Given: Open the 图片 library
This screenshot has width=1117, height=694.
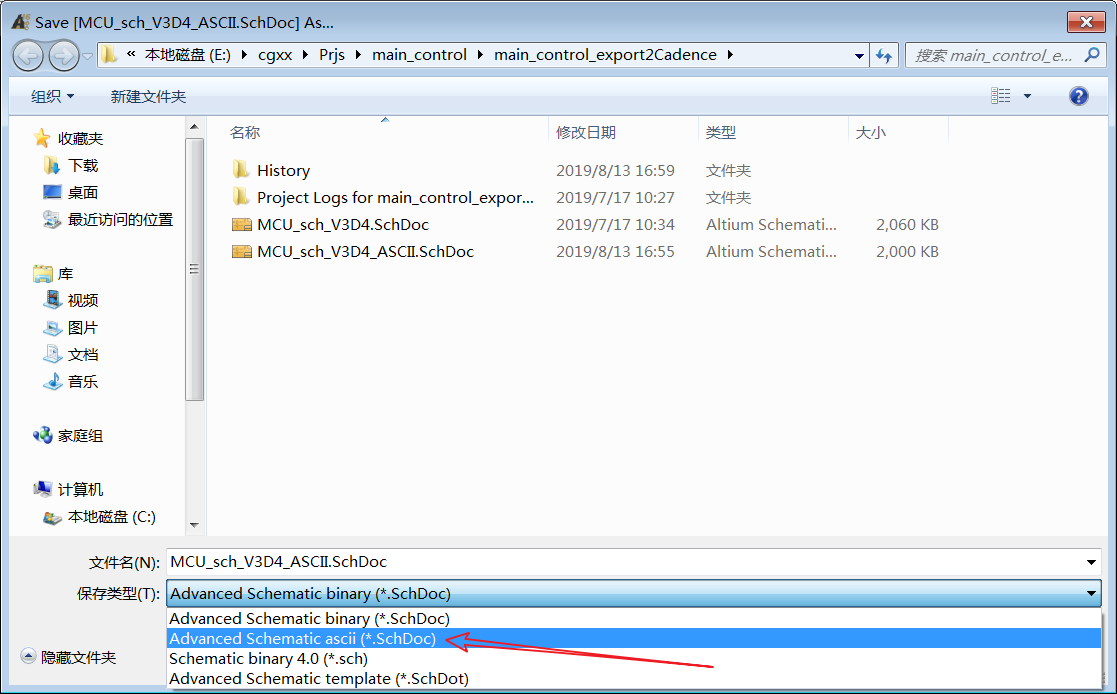Looking at the screenshot, I should coord(71,328).
